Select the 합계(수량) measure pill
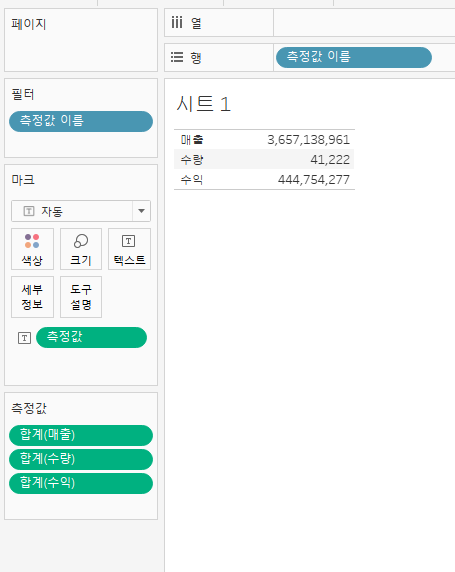455x572 pixels. 81,459
